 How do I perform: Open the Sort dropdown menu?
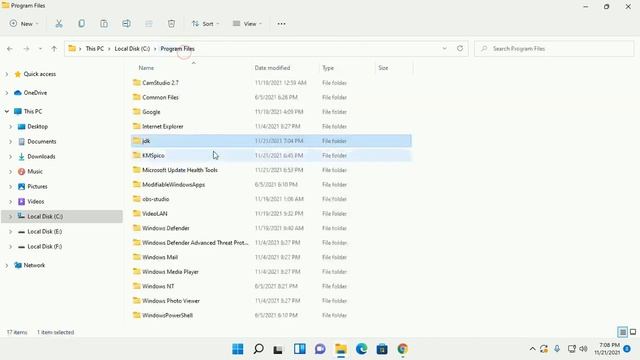(205, 24)
